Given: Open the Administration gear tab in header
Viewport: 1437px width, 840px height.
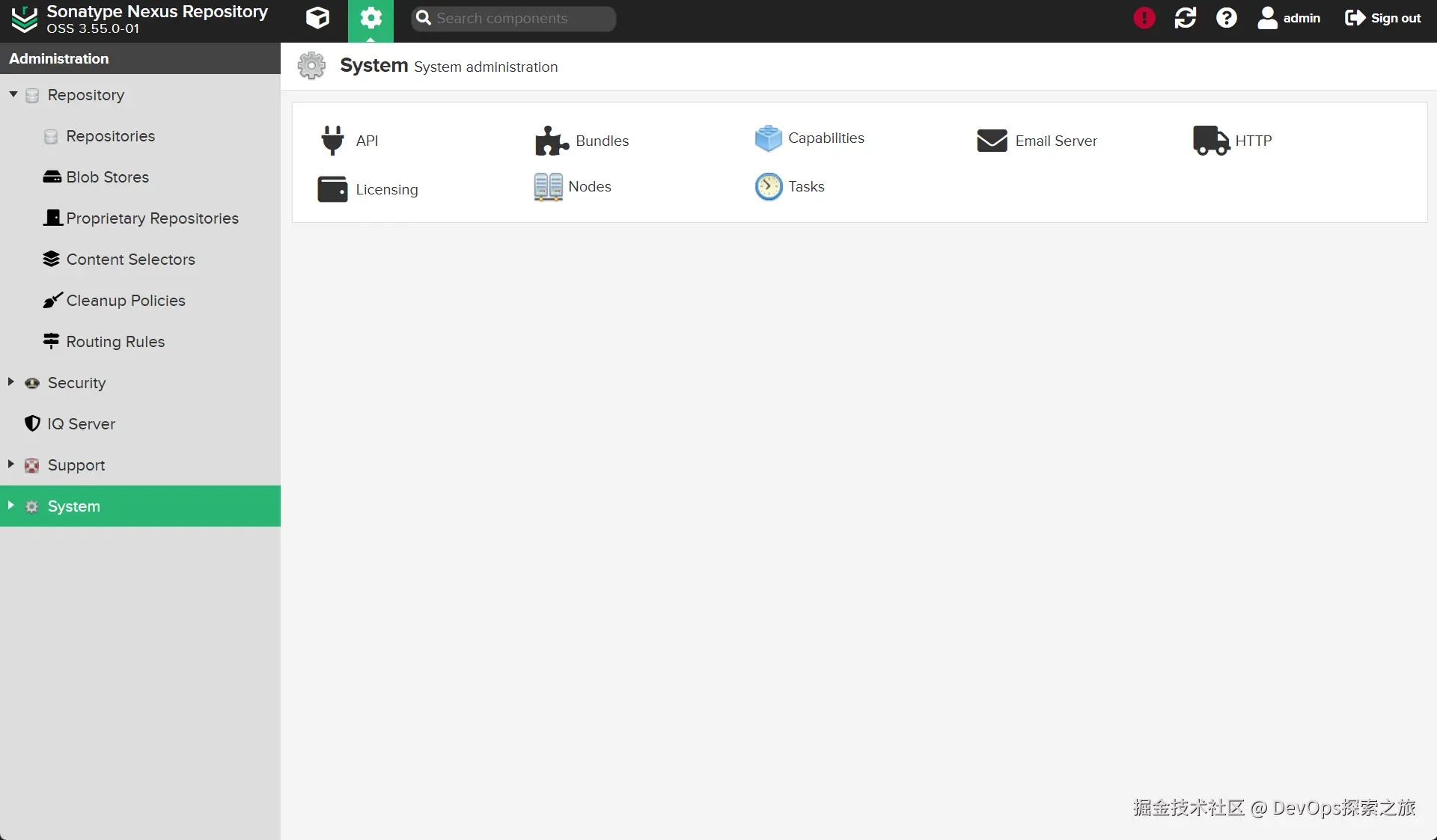Looking at the screenshot, I should point(370,18).
